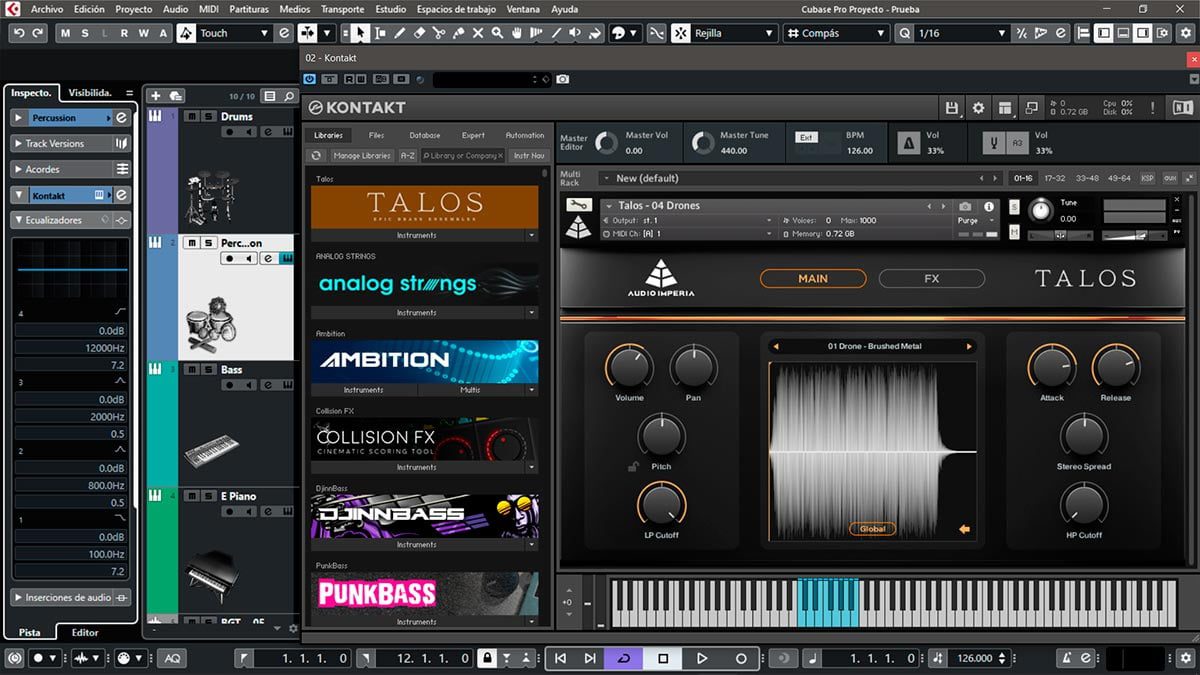Click the LP Cutoff knob

click(x=661, y=504)
